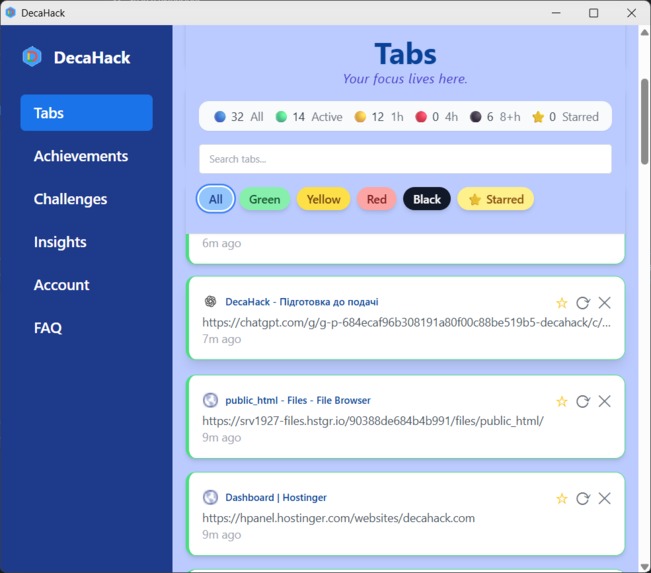Click the scrollbar down arrow

[644, 566]
